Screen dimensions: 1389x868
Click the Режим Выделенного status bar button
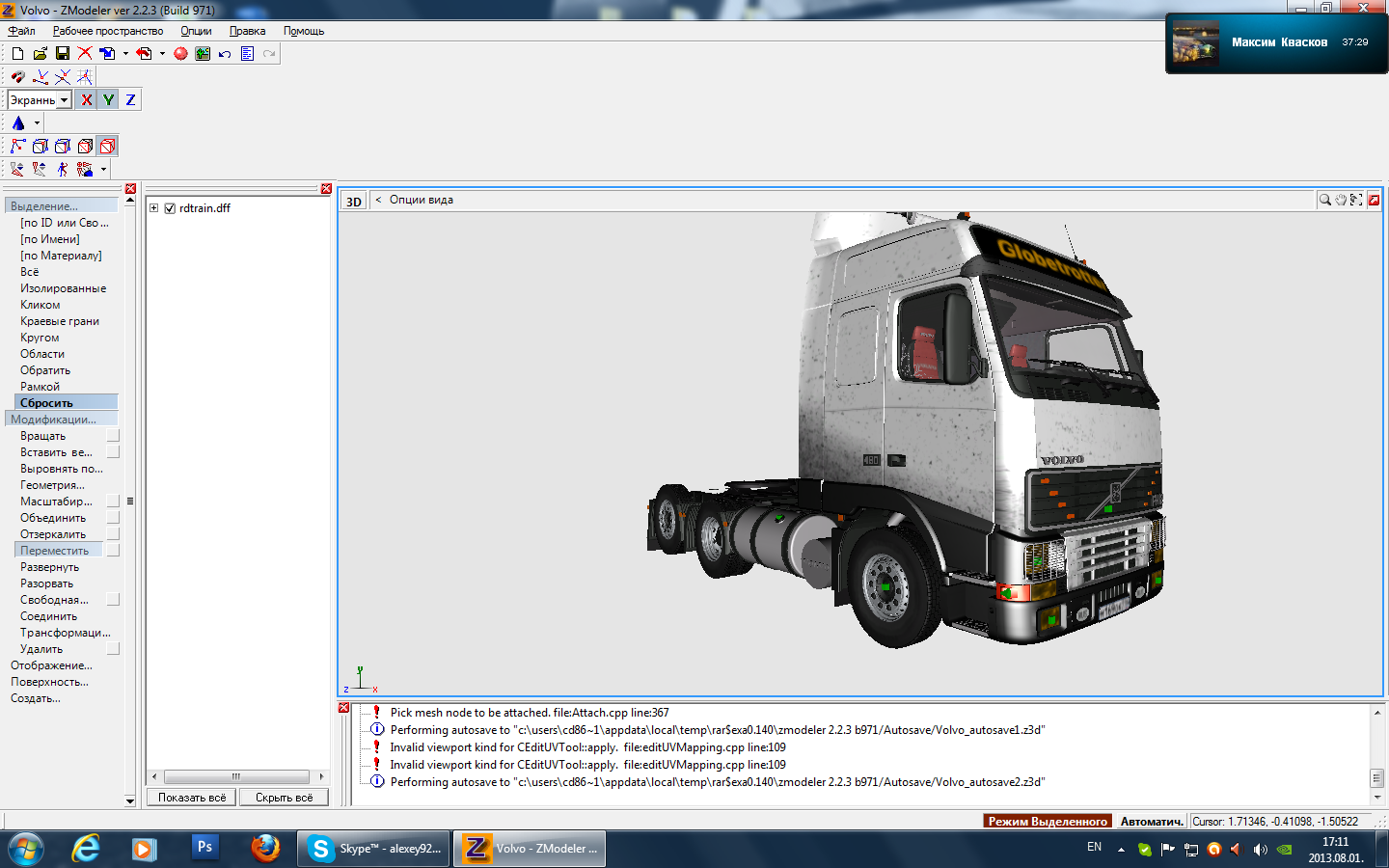[x=1048, y=821]
